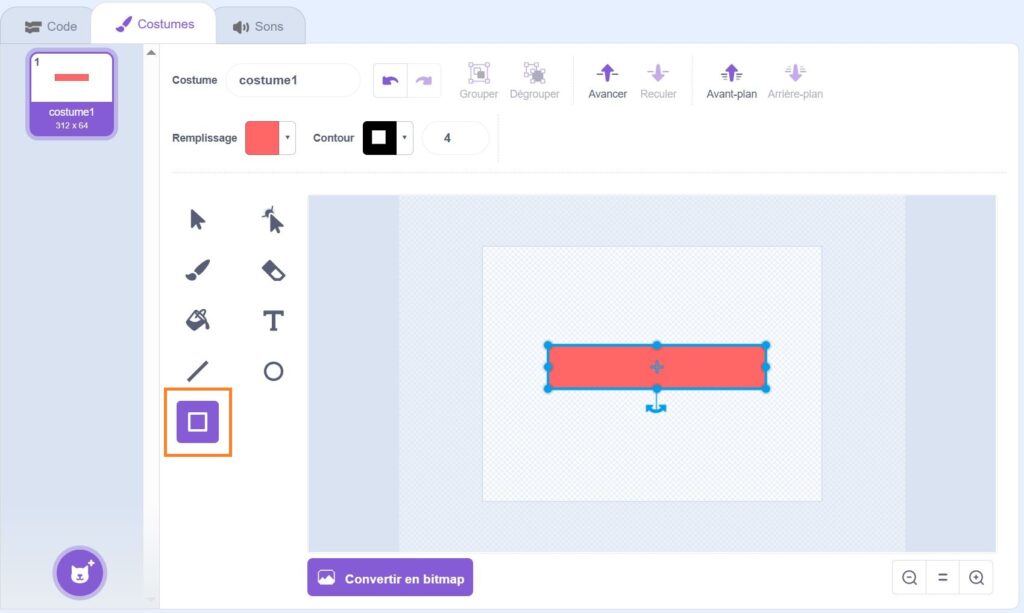Viewport: 1024px width, 613px height.
Task: Bring shape forward with Avancer
Action: coord(607,81)
